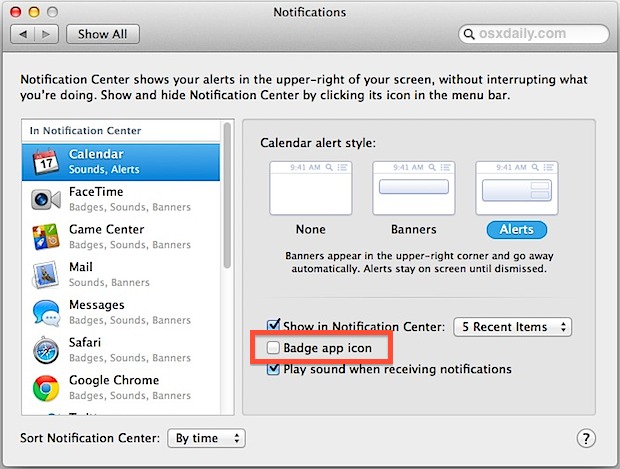
Task: Click 'Sounds, Alerts' under Calendar
Action: click(x=104, y=169)
